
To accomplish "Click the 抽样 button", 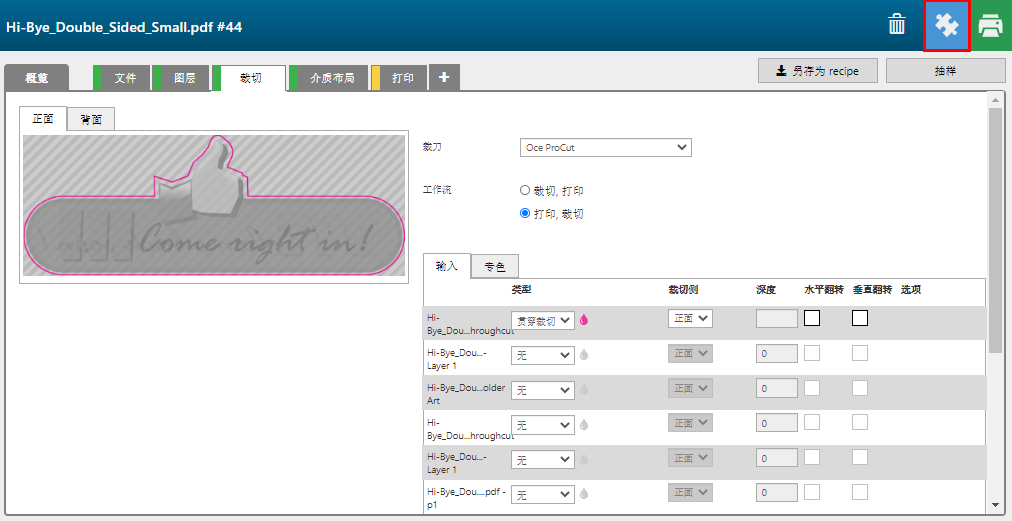I will pyautogui.click(x=945, y=71).
